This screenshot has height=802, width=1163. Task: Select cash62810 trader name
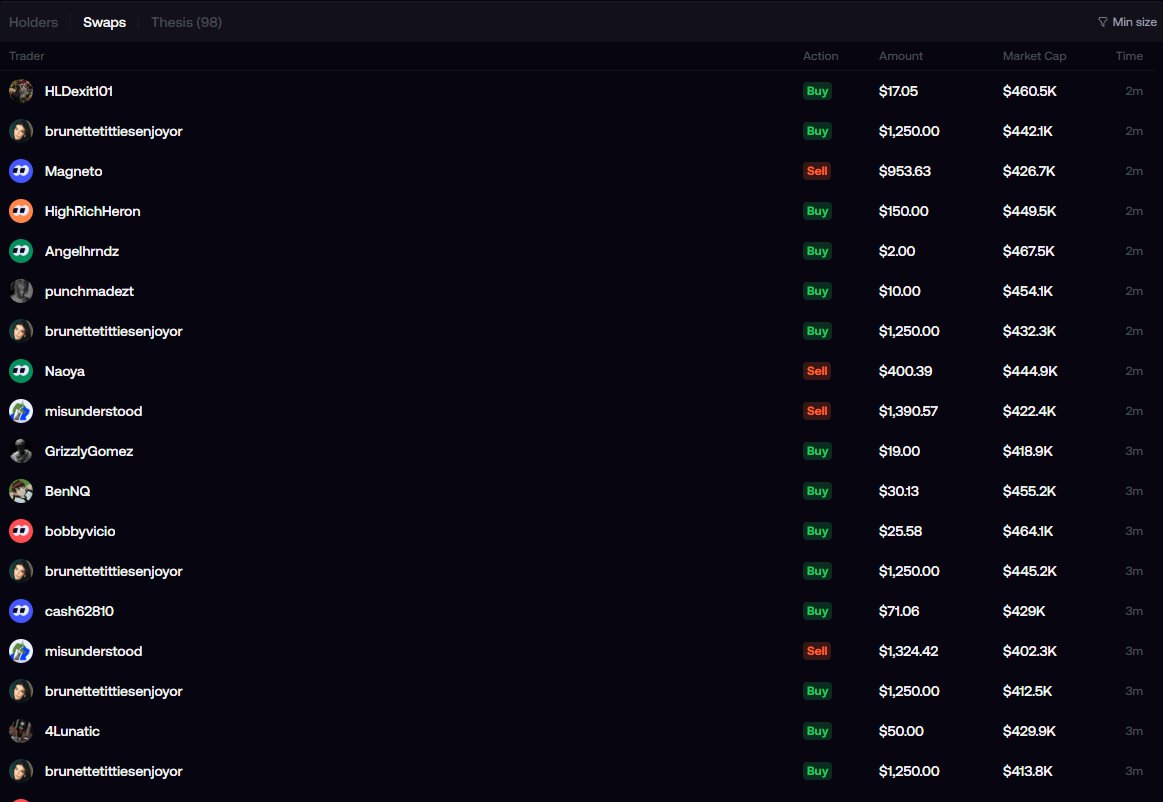click(x=79, y=611)
